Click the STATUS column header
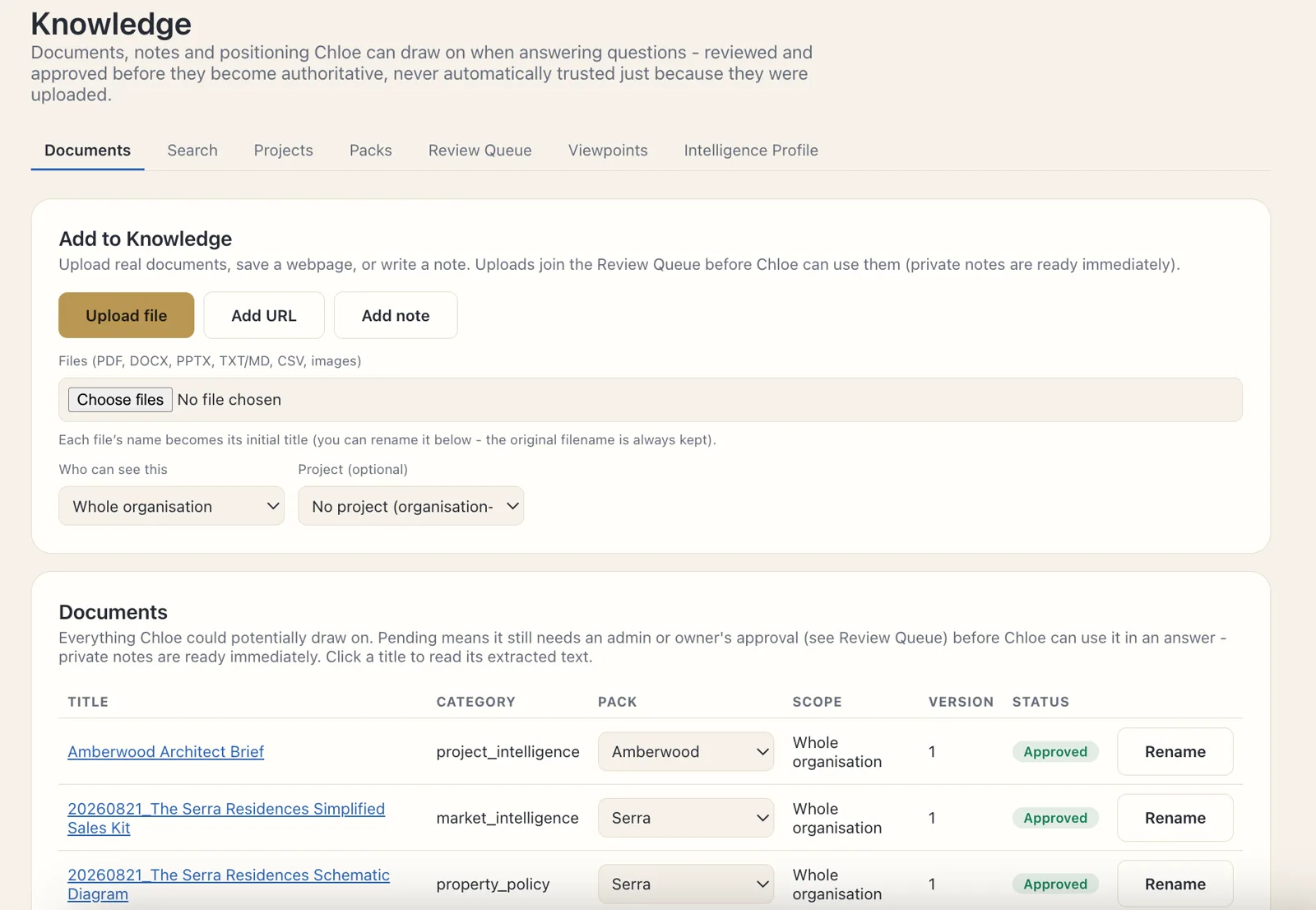Image resolution: width=1316 pixels, height=910 pixels. 1040,702
